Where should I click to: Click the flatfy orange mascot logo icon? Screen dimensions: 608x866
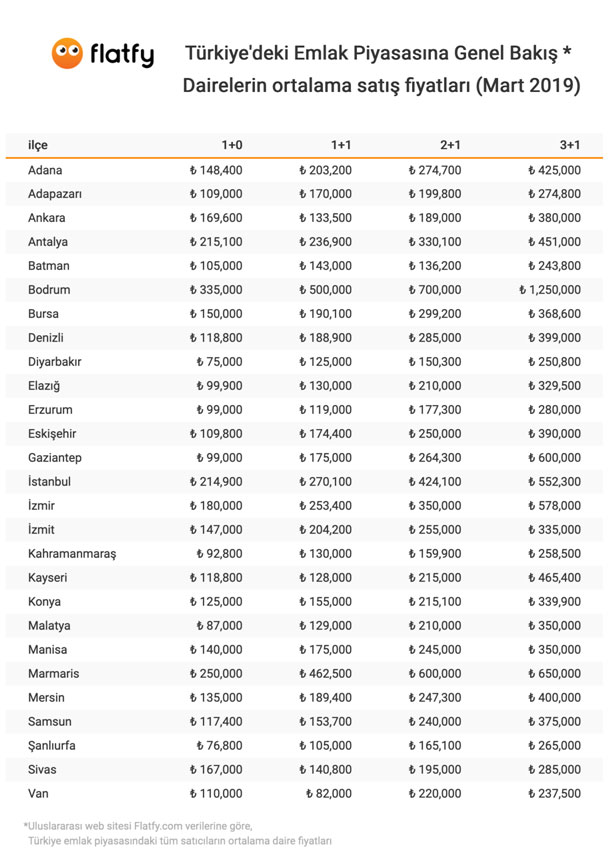[x=67, y=53]
